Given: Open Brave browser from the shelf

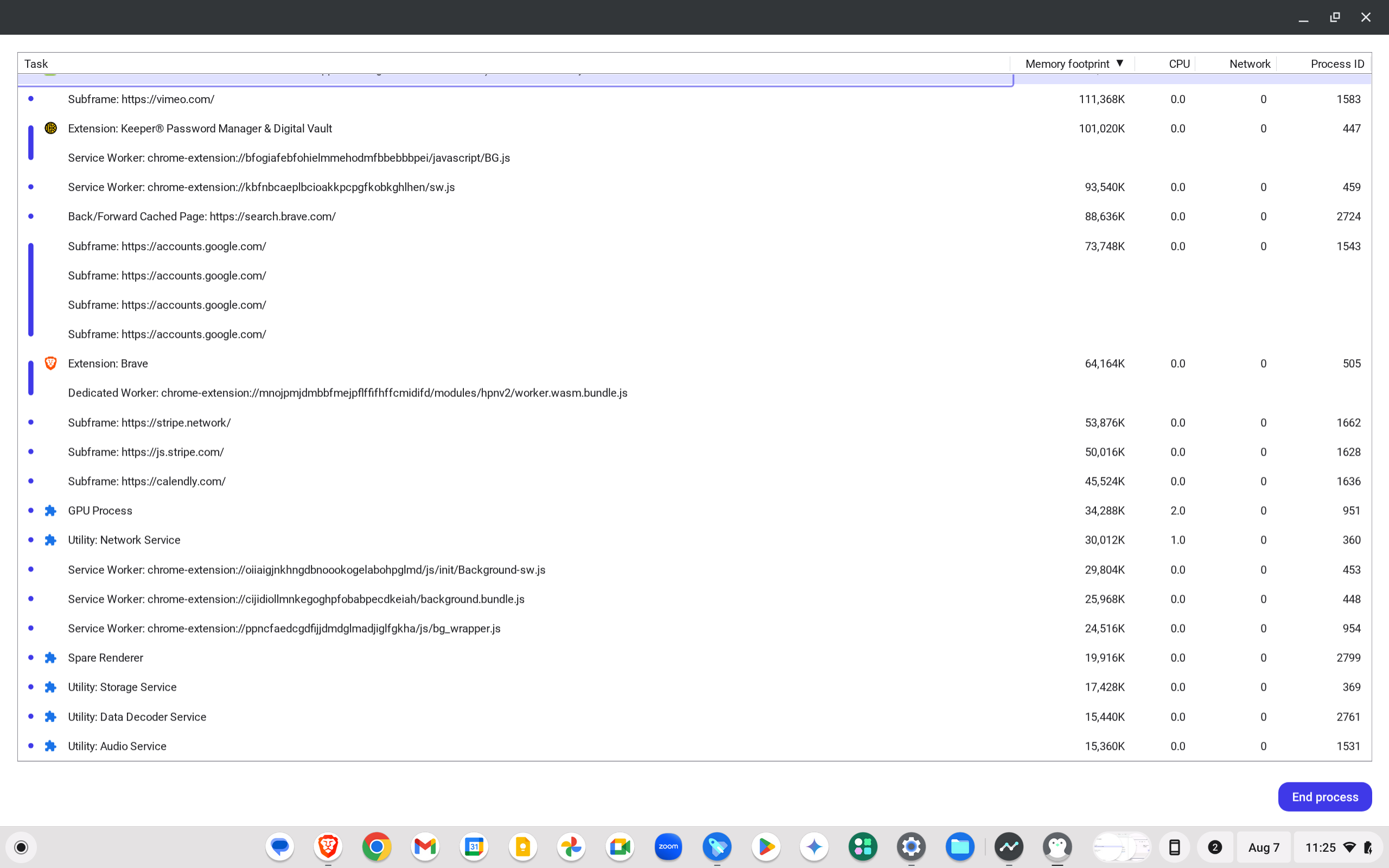Looking at the screenshot, I should 328,847.
